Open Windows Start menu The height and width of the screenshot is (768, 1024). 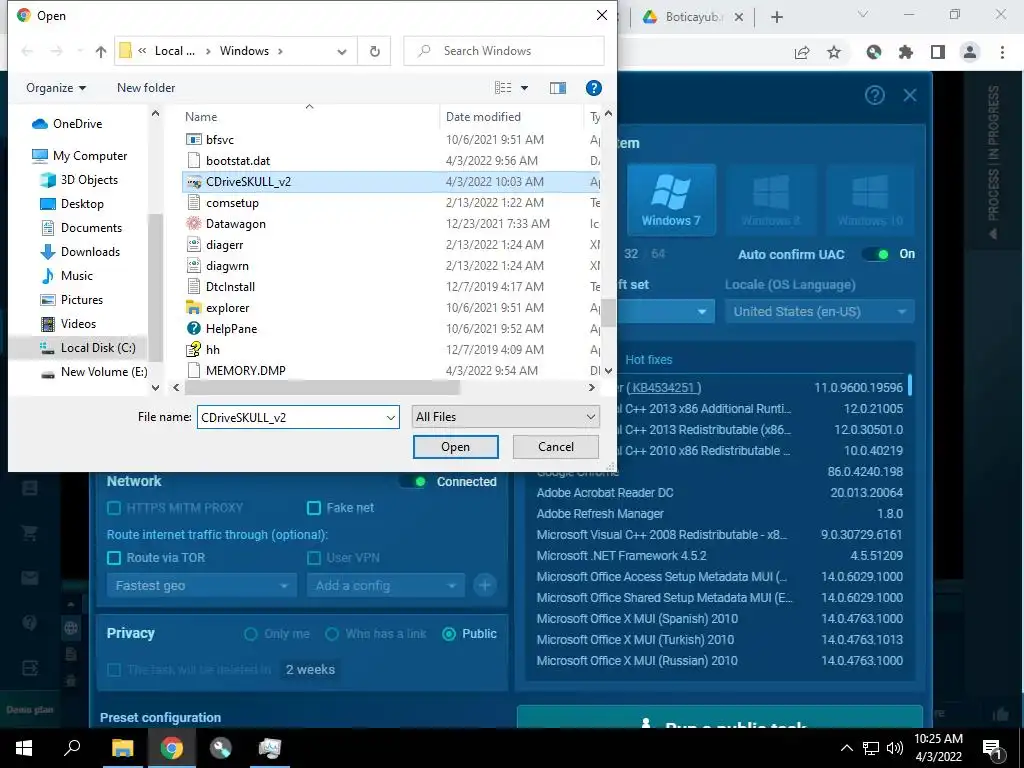24,748
